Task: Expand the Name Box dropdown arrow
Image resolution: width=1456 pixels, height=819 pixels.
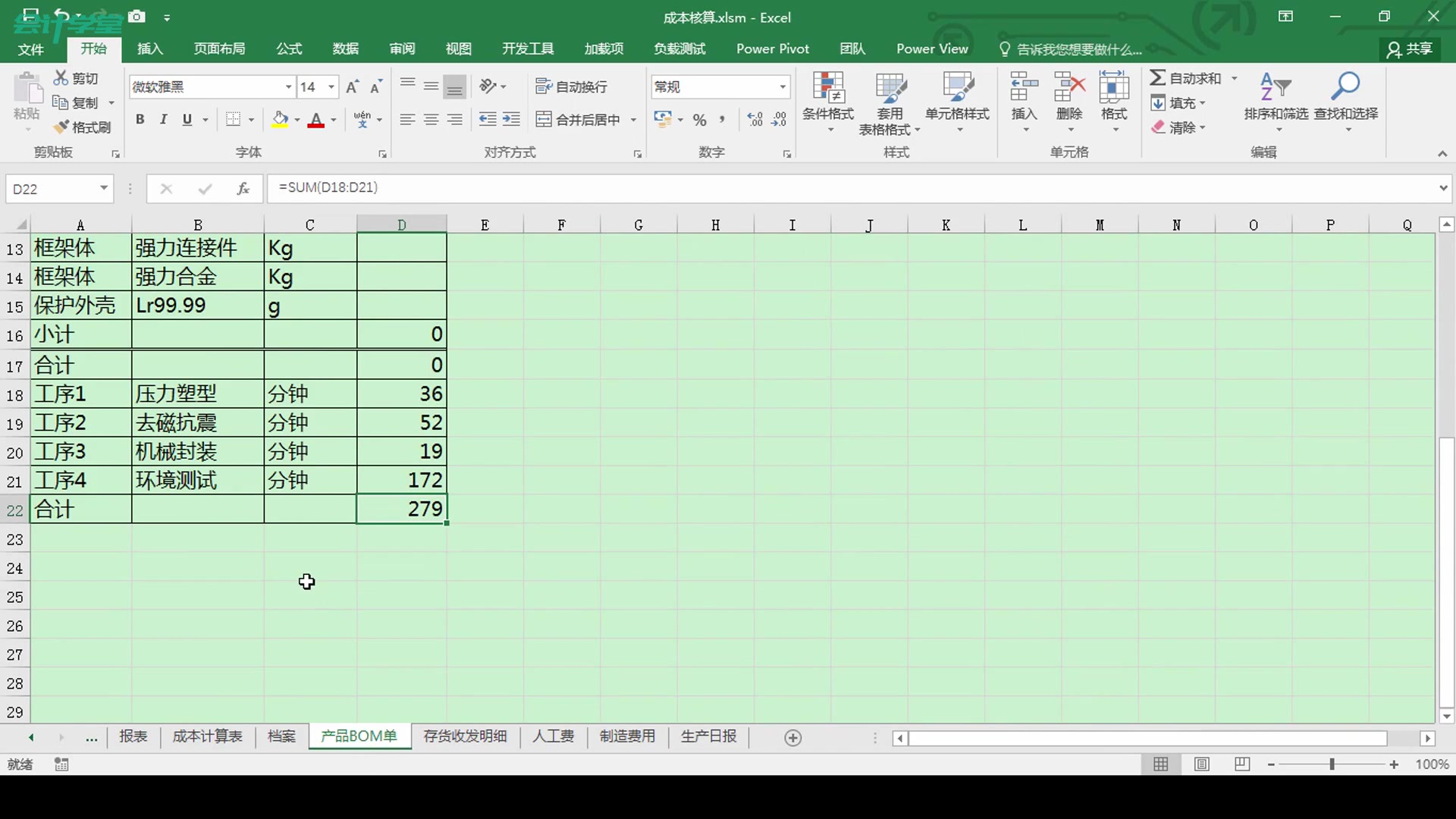Action: pos(103,188)
